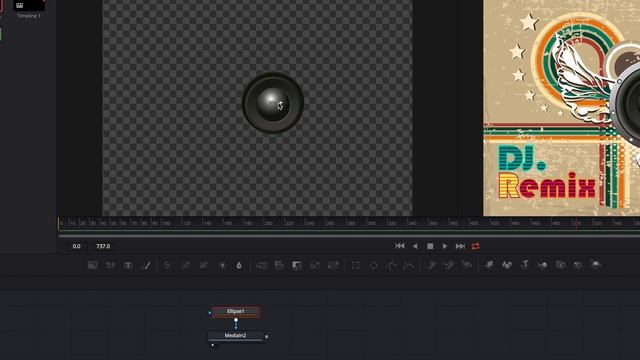Add a pEmitter particle node
The width and height of the screenshot is (640, 360).
tap(431, 265)
